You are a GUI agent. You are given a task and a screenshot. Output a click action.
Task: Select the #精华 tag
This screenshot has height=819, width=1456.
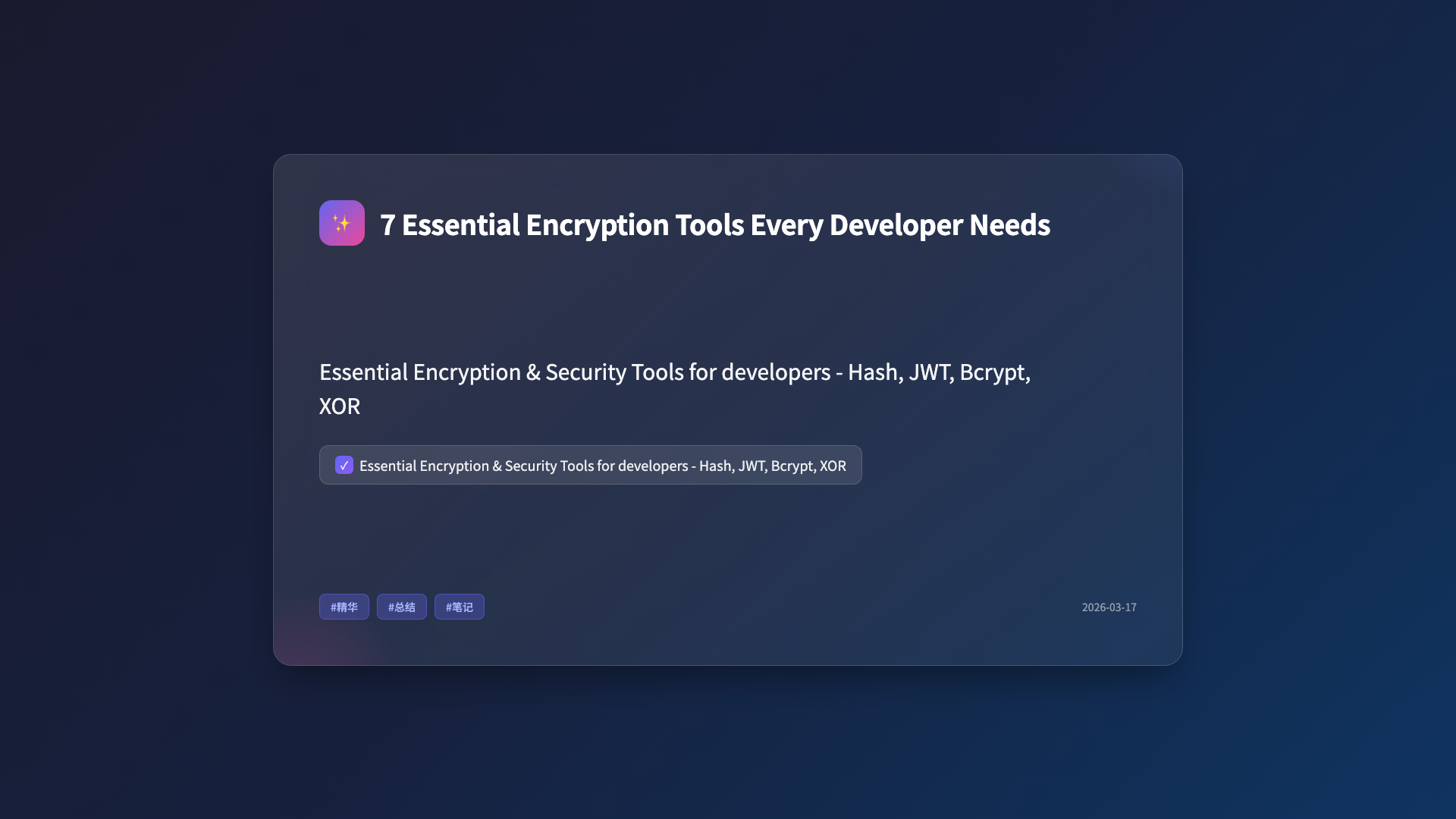click(x=344, y=607)
